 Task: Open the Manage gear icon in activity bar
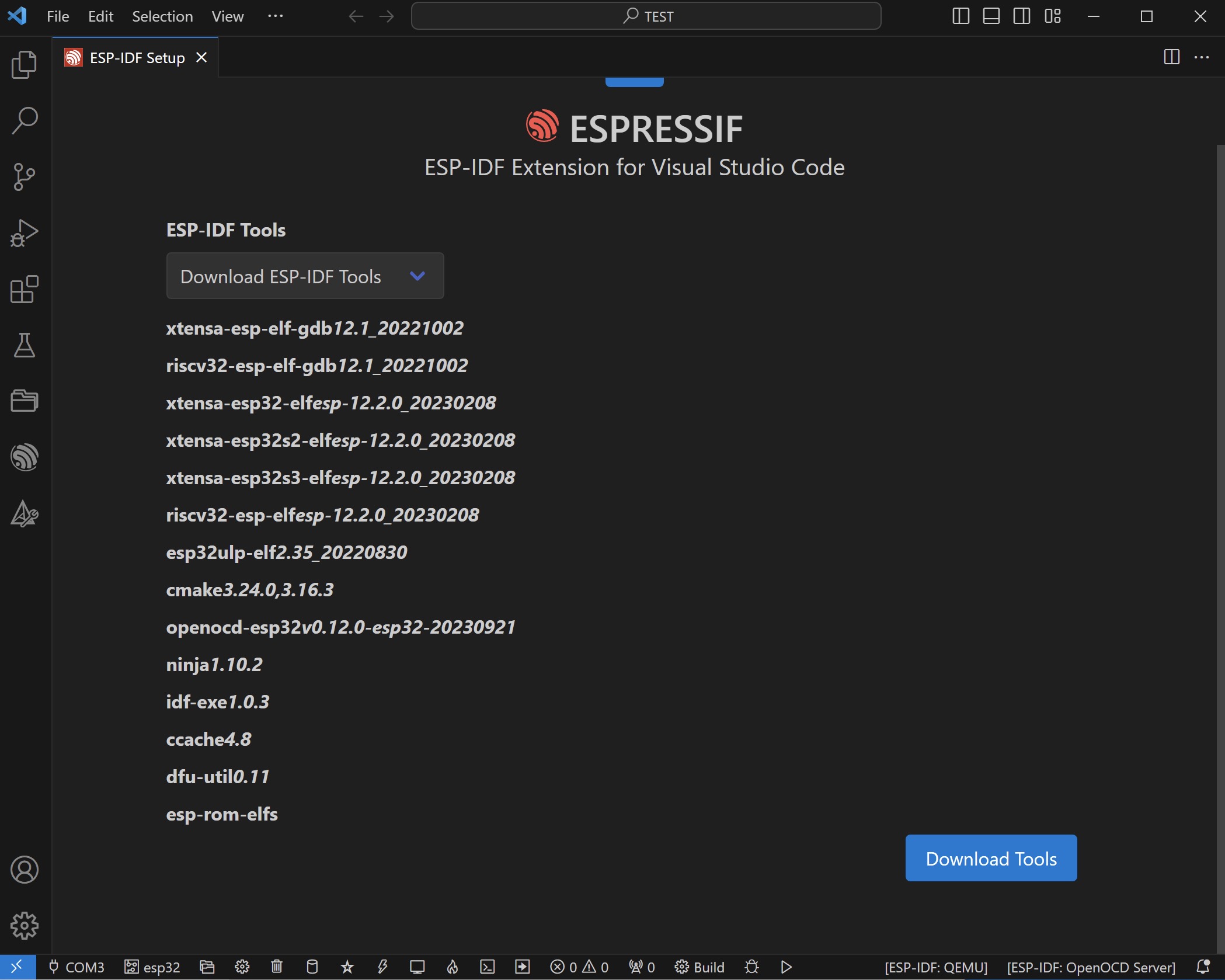[x=25, y=926]
